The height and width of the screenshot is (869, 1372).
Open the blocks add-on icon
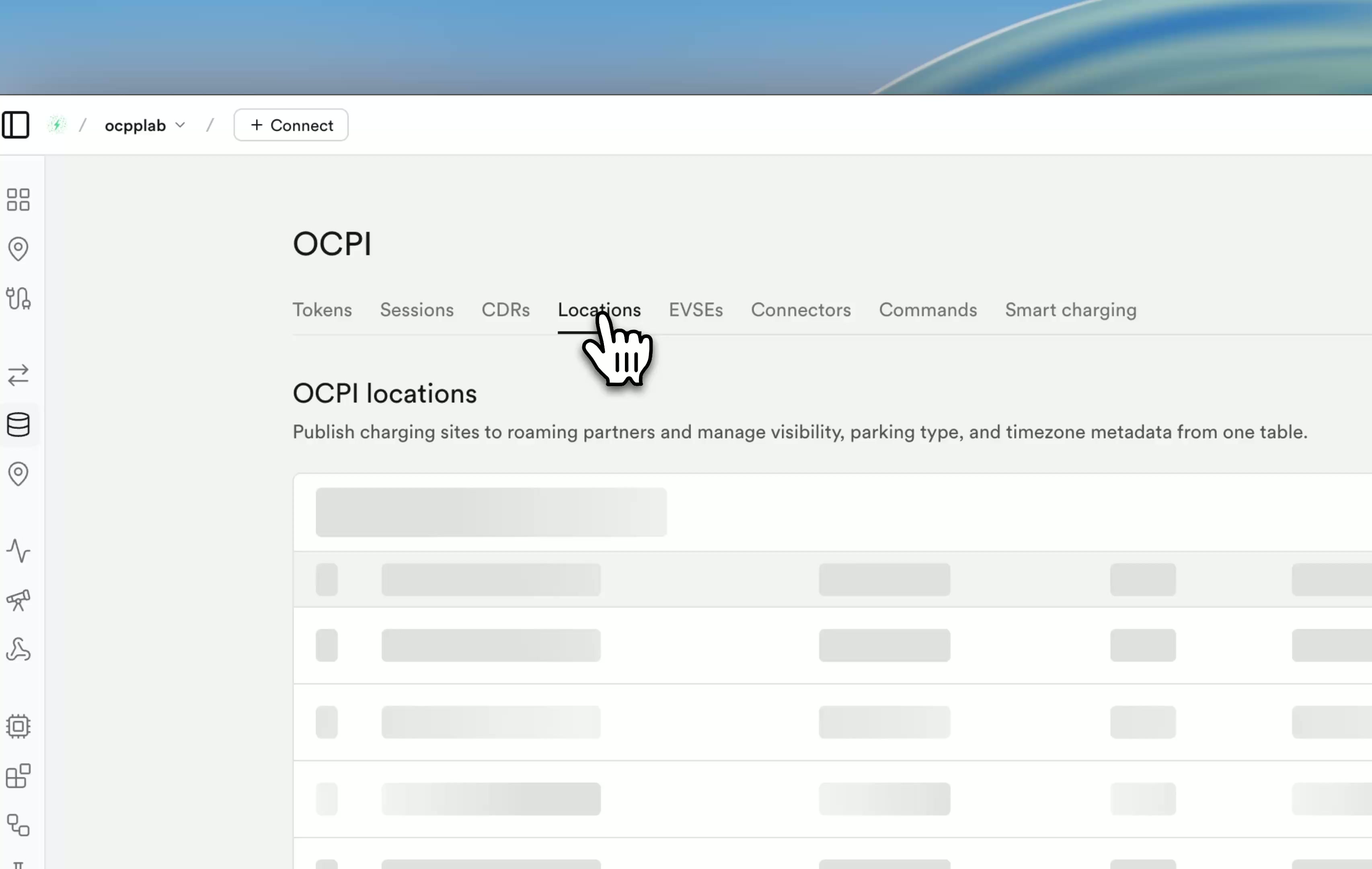click(x=18, y=776)
